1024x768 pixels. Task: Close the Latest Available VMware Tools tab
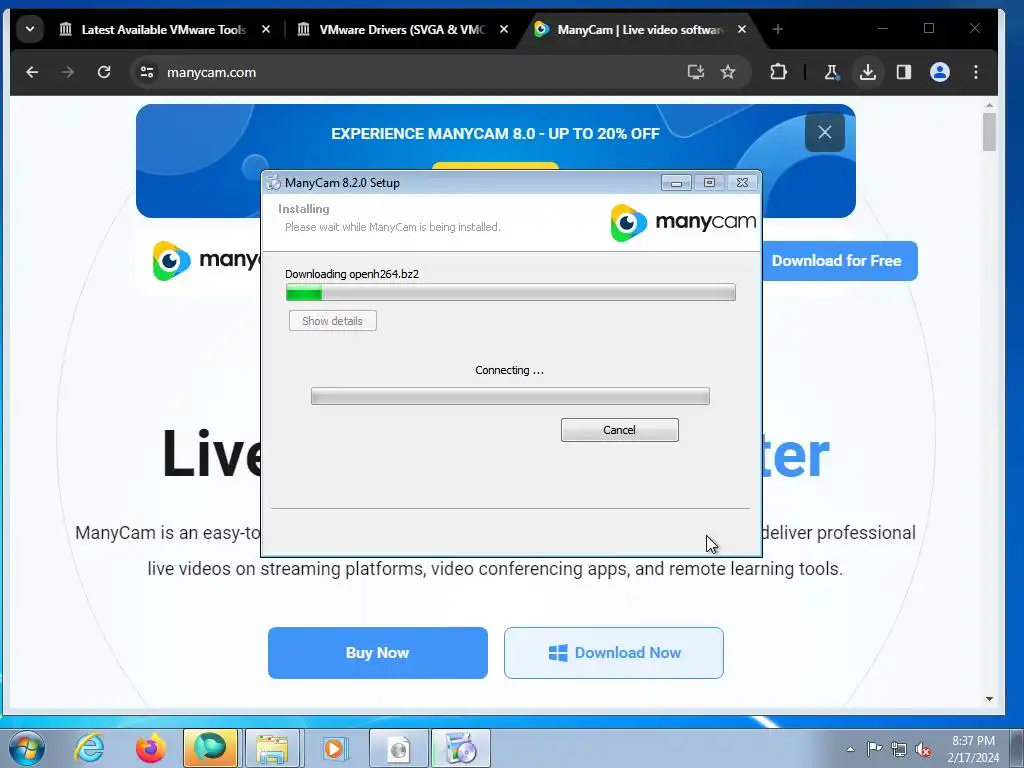[266, 29]
